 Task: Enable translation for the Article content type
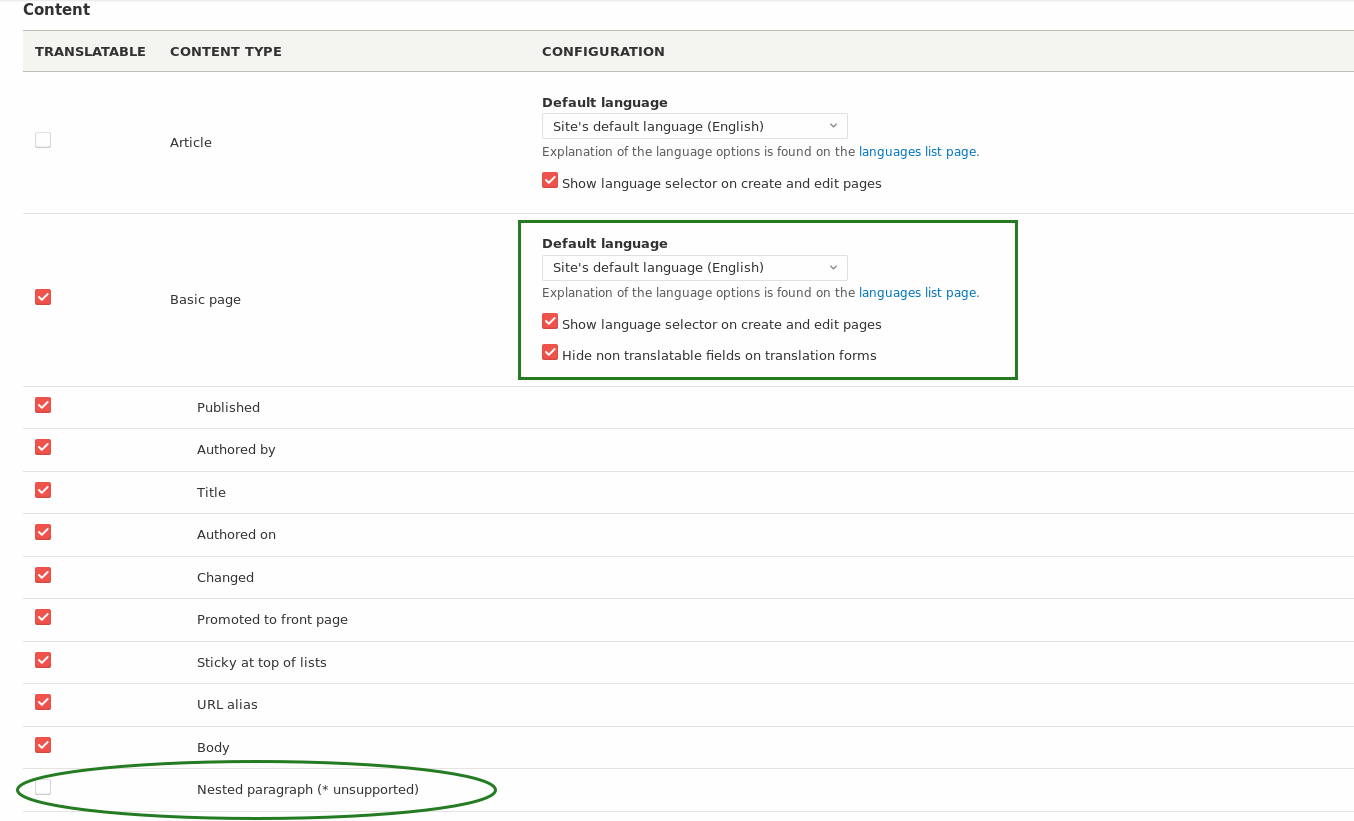(x=43, y=140)
